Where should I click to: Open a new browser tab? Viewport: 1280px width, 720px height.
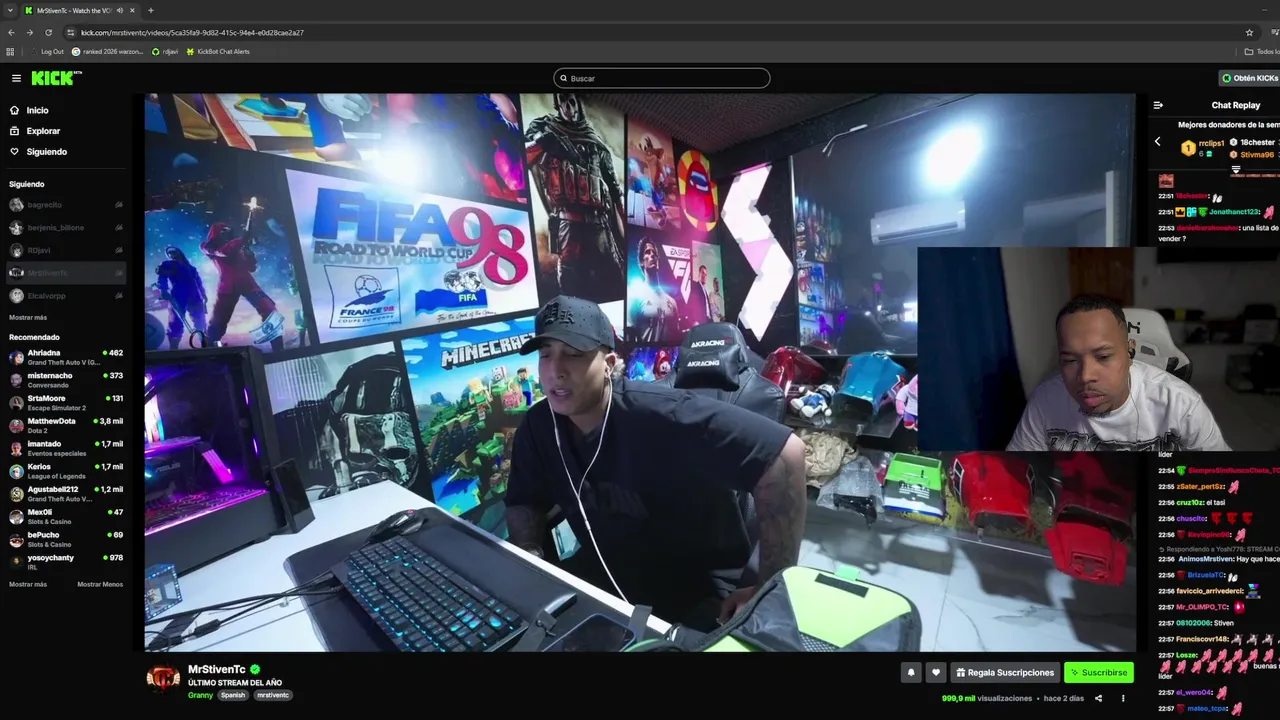click(x=151, y=10)
